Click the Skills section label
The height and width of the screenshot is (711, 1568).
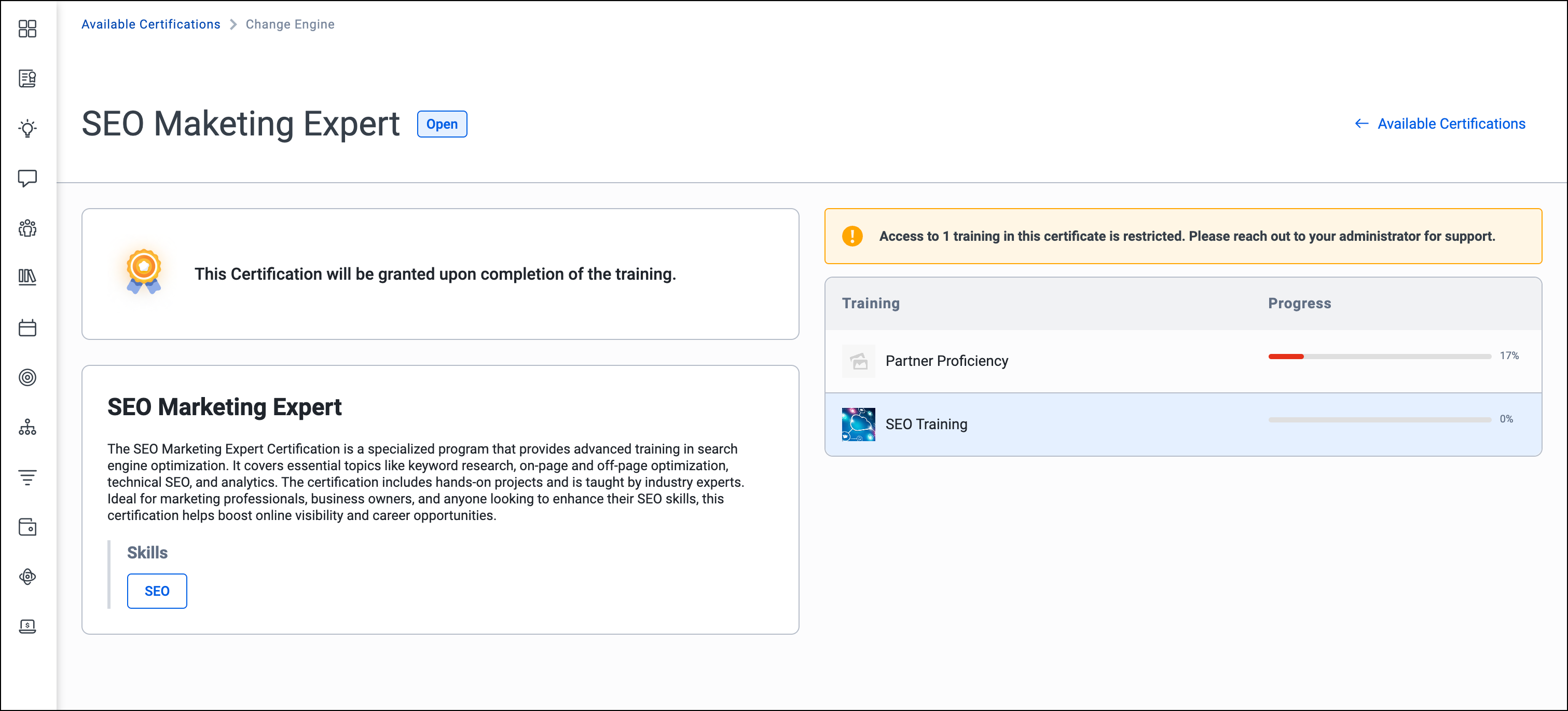tap(147, 553)
